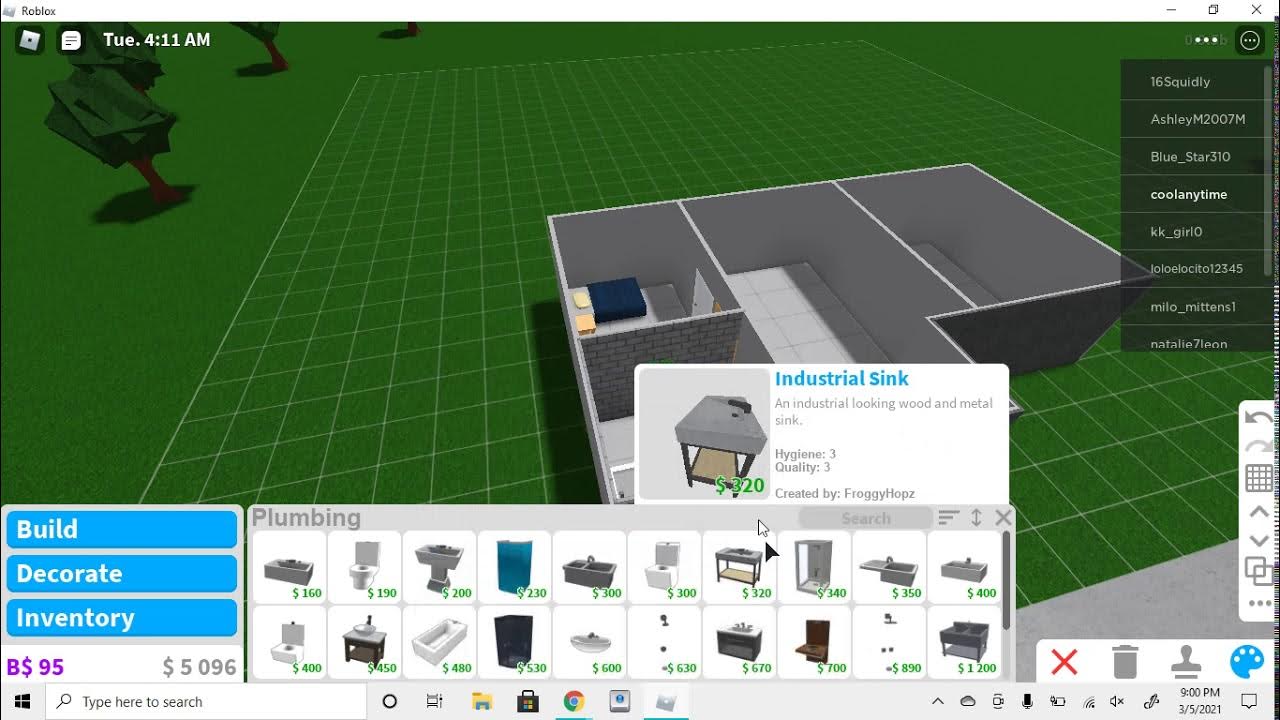Select the $200 pedestal sink item
Image resolution: width=1280 pixels, height=720 pixels.
[x=439, y=567]
